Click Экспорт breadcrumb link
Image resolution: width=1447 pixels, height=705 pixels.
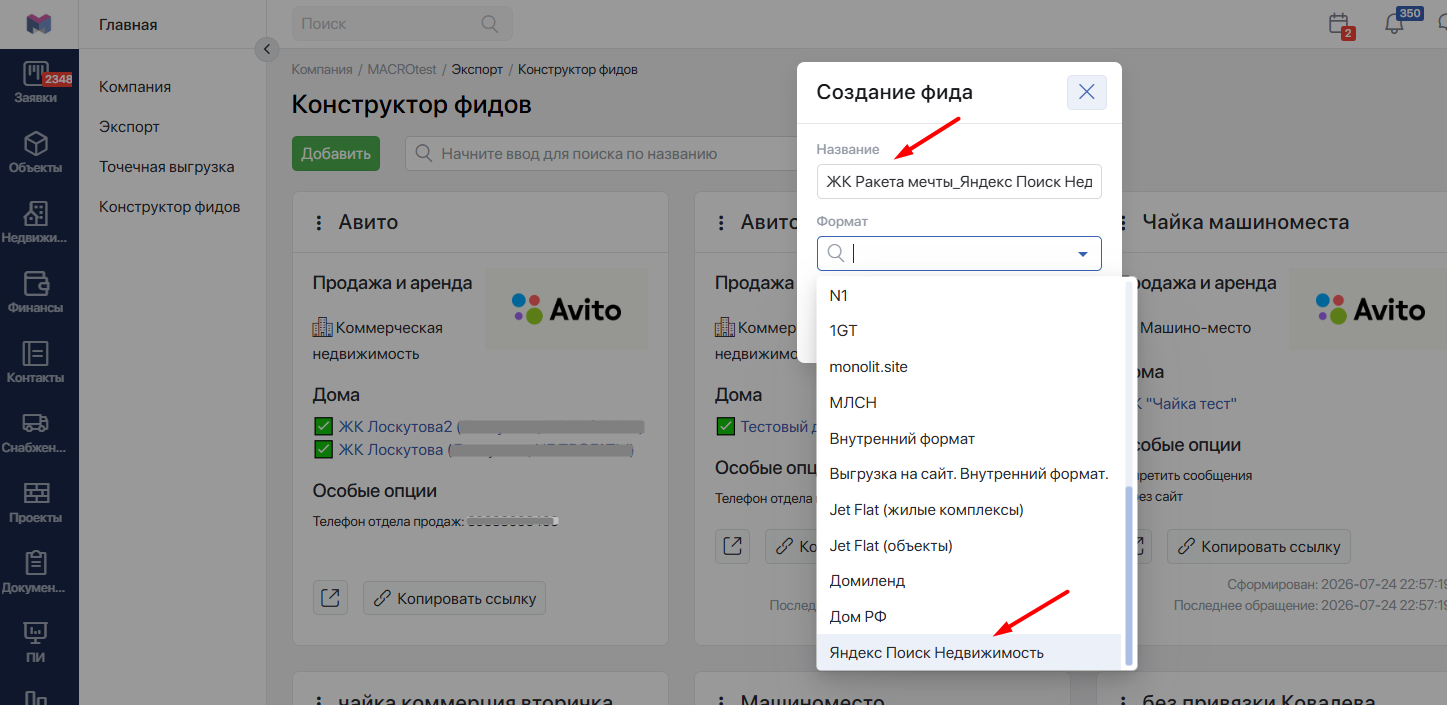click(477, 70)
